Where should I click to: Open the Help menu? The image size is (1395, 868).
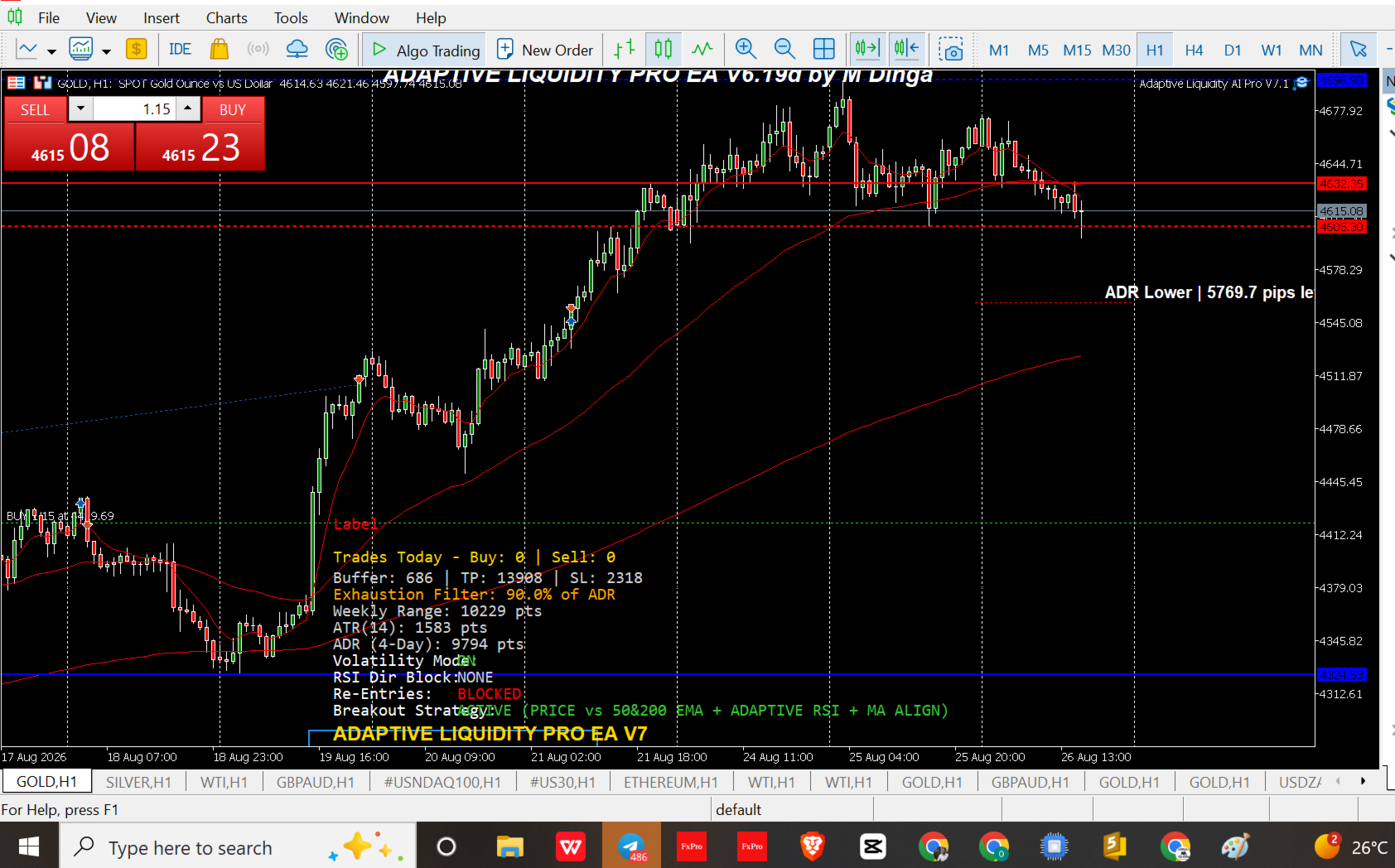(x=431, y=18)
